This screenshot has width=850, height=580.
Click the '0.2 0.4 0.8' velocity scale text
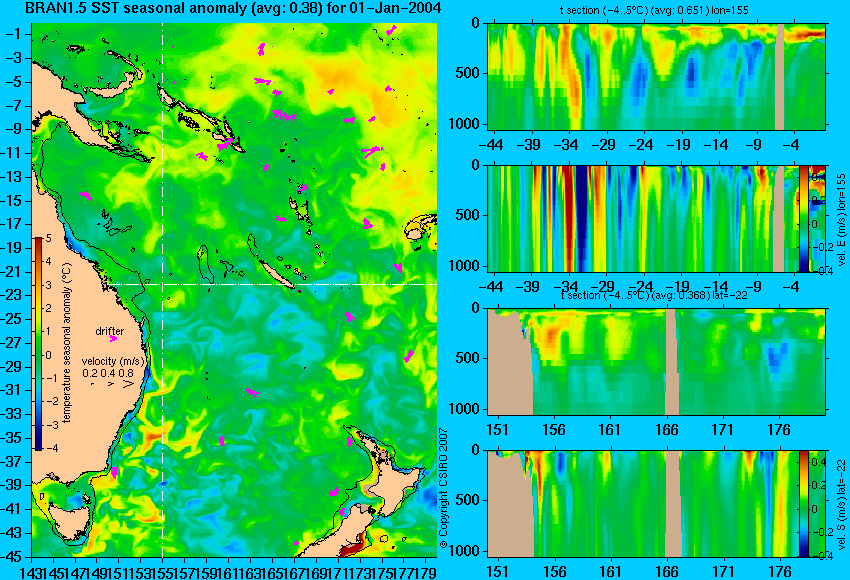tap(108, 373)
